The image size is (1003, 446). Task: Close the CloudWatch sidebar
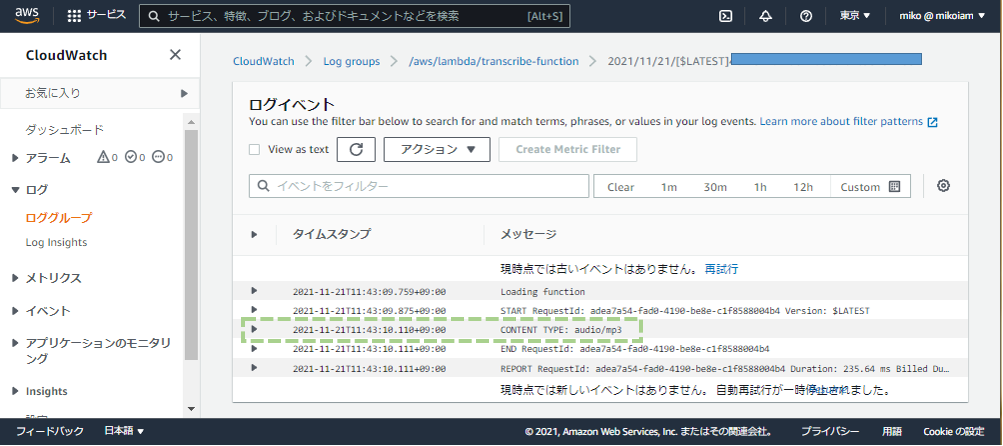click(x=175, y=55)
